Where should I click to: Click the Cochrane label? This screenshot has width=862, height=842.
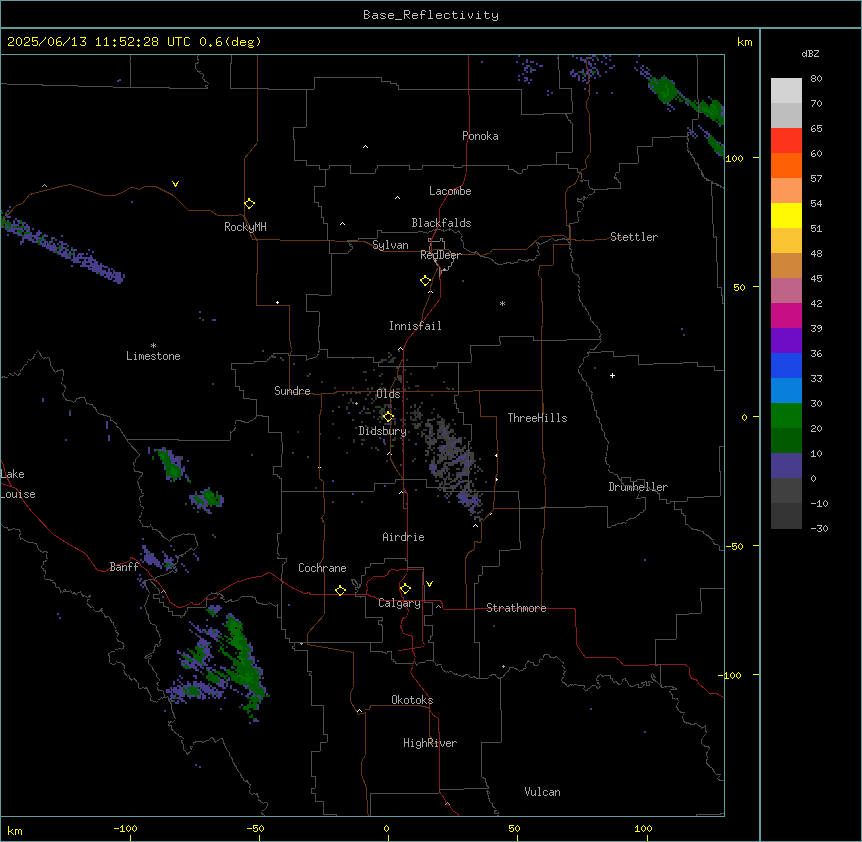(322, 568)
